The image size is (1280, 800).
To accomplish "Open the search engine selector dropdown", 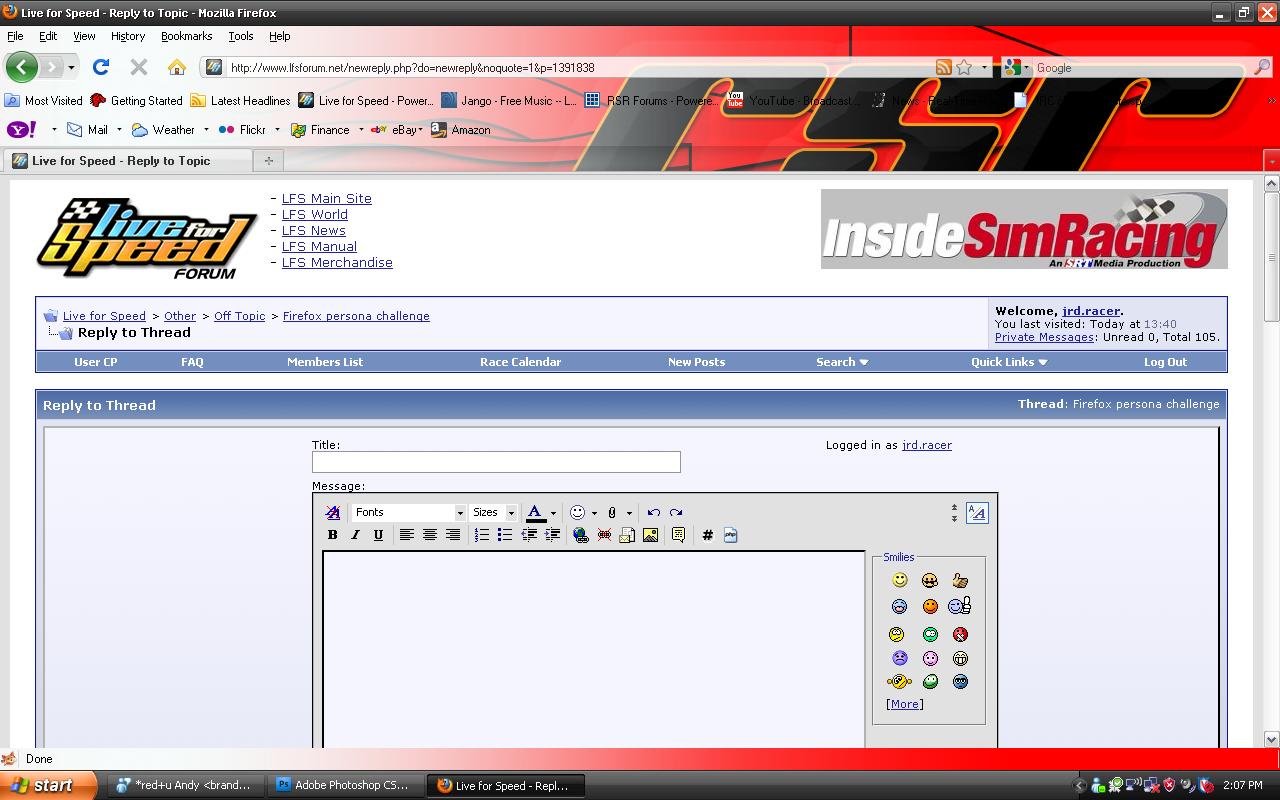I will (x=1017, y=67).
